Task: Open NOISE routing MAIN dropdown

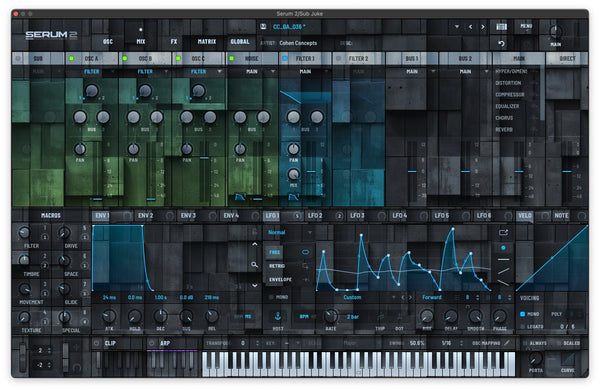Action: click(253, 72)
